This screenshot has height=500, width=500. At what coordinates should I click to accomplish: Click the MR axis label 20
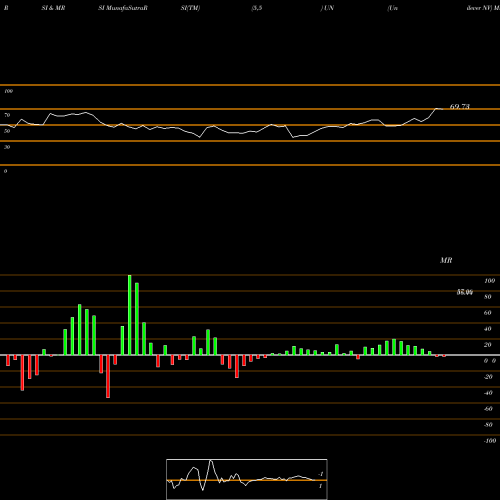[x=488, y=345]
